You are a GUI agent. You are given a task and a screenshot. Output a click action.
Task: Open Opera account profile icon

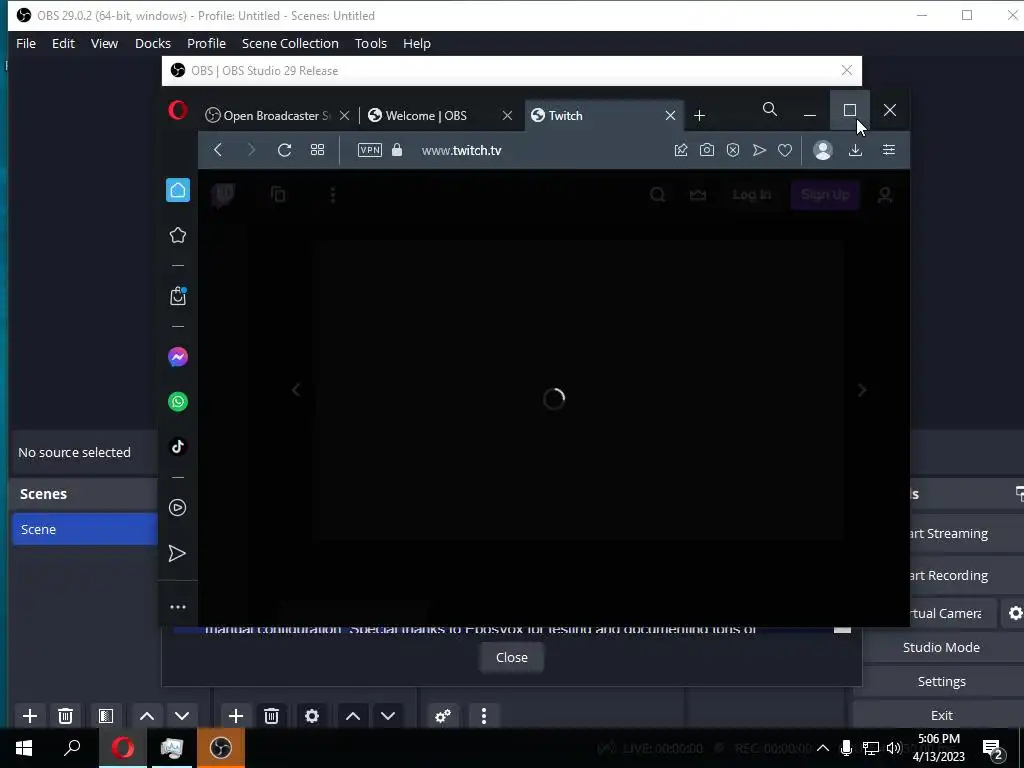823,150
